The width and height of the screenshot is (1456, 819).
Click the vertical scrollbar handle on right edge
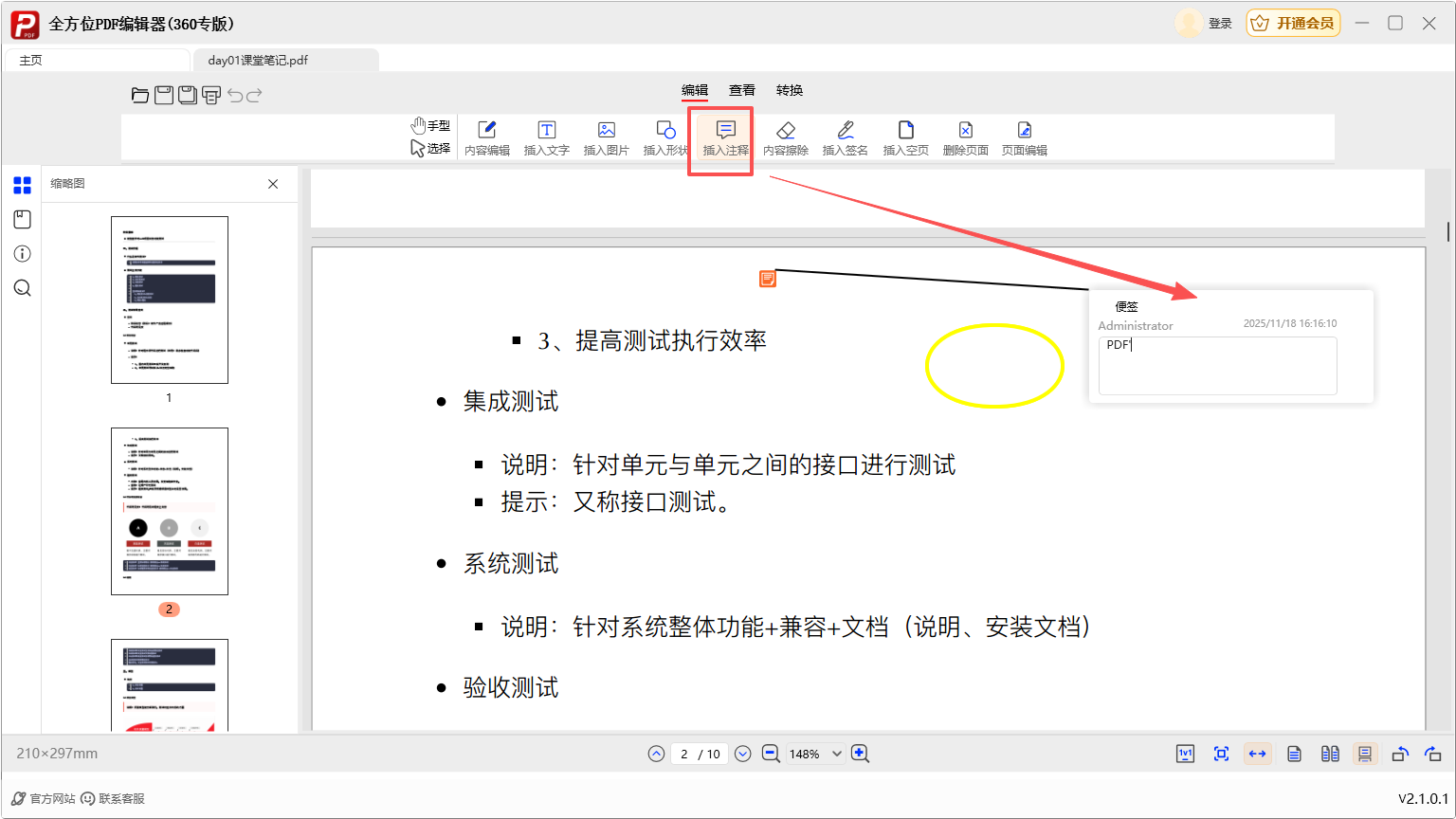pos(1447,231)
